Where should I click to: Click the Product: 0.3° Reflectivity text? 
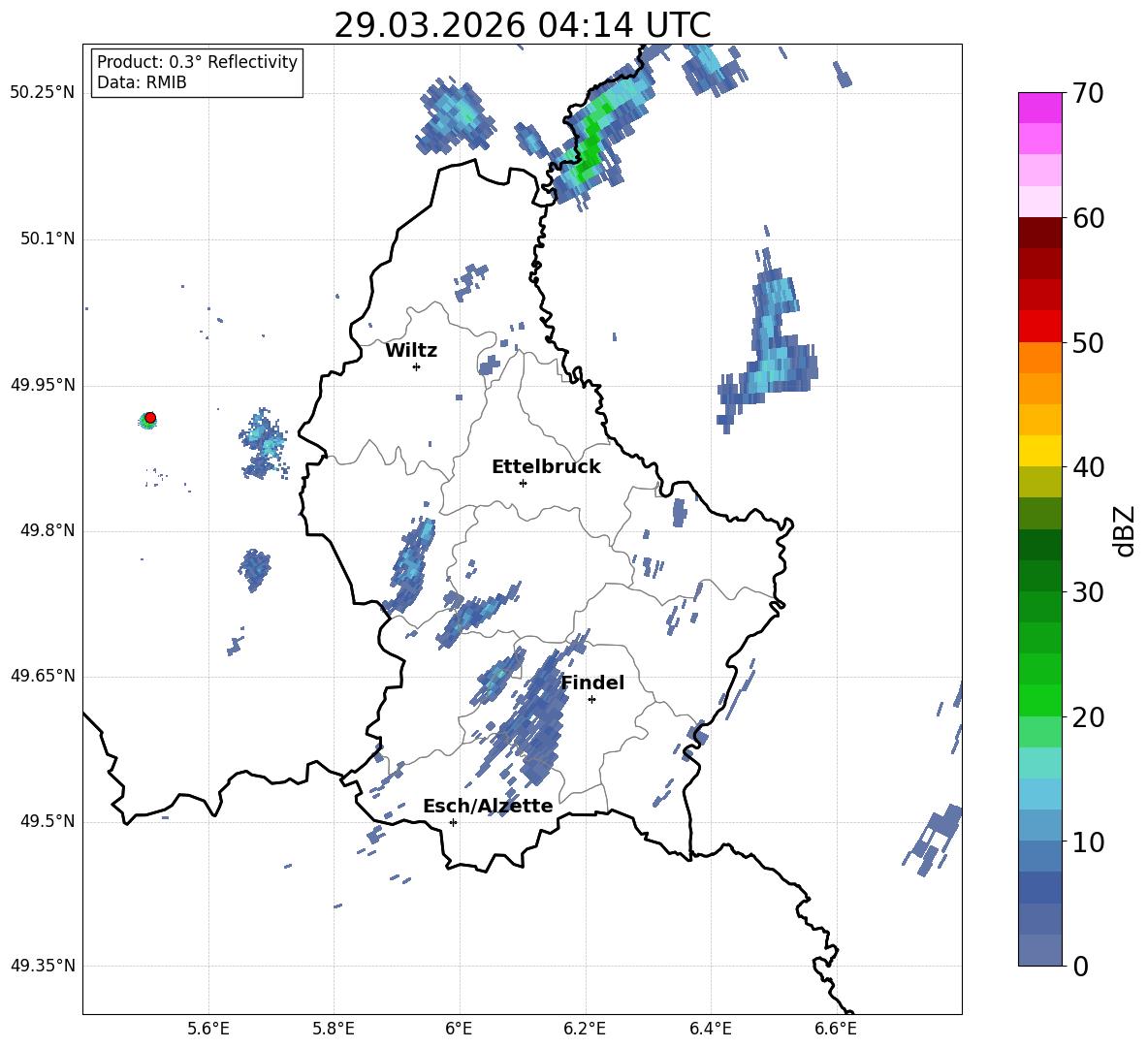pyautogui.click(x=197, y=62)
